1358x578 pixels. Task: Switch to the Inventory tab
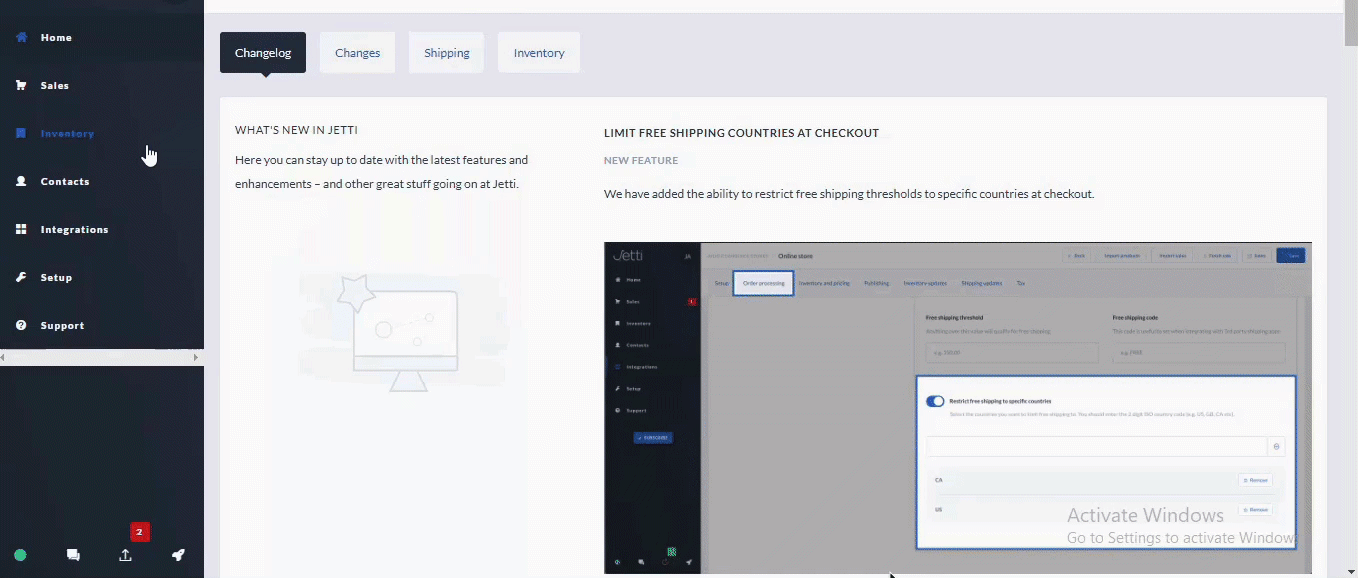(x=539, y=53)
